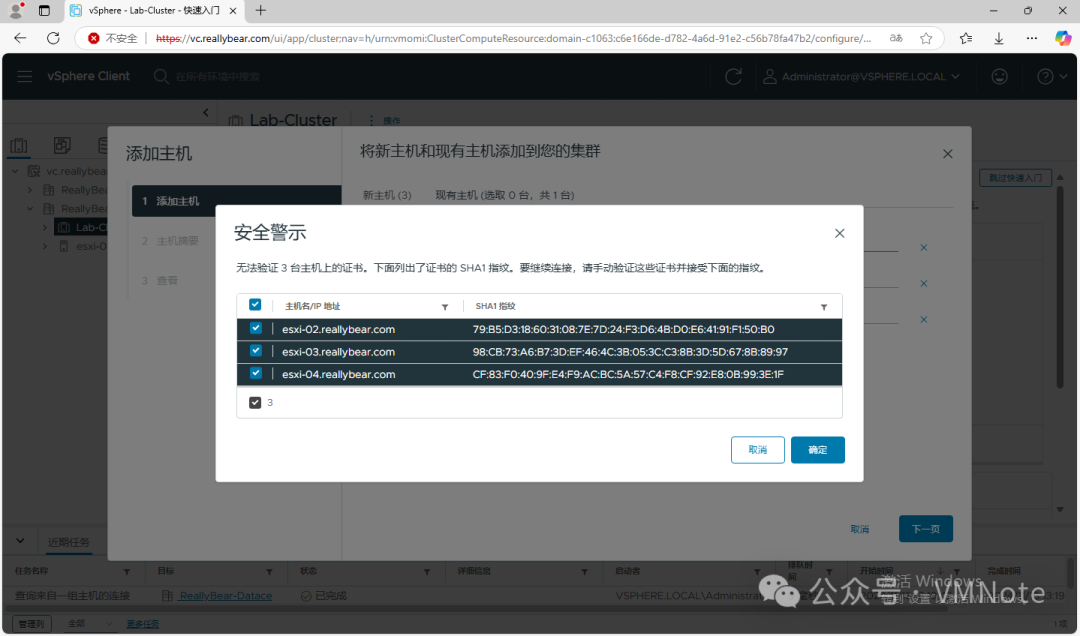Viewport: 1080px width, 636px height.
Task: Switch to VMs and Templates inventory view
Action: [x=62, y=145]
